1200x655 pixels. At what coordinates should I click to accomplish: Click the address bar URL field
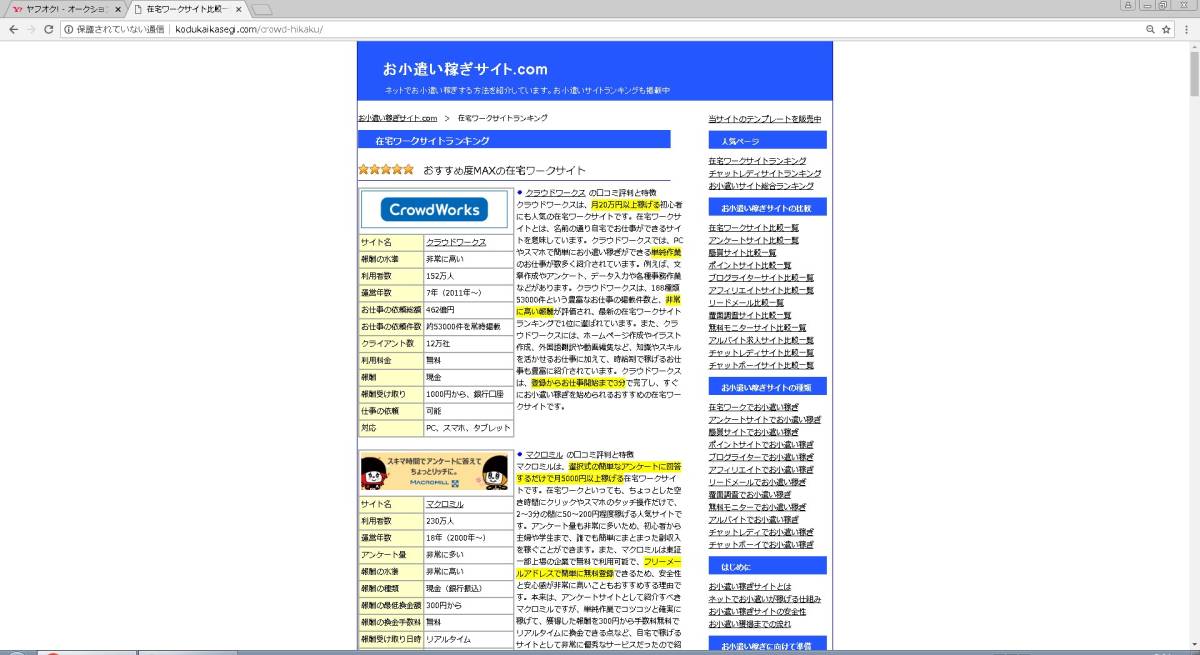[600, 30]
